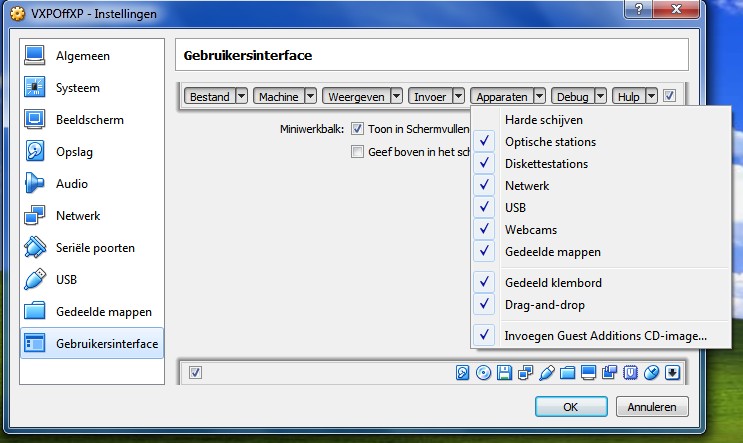Uncheck Webcams in Apparaten menu
743x443 pixels.
click(x=601, y=230)
